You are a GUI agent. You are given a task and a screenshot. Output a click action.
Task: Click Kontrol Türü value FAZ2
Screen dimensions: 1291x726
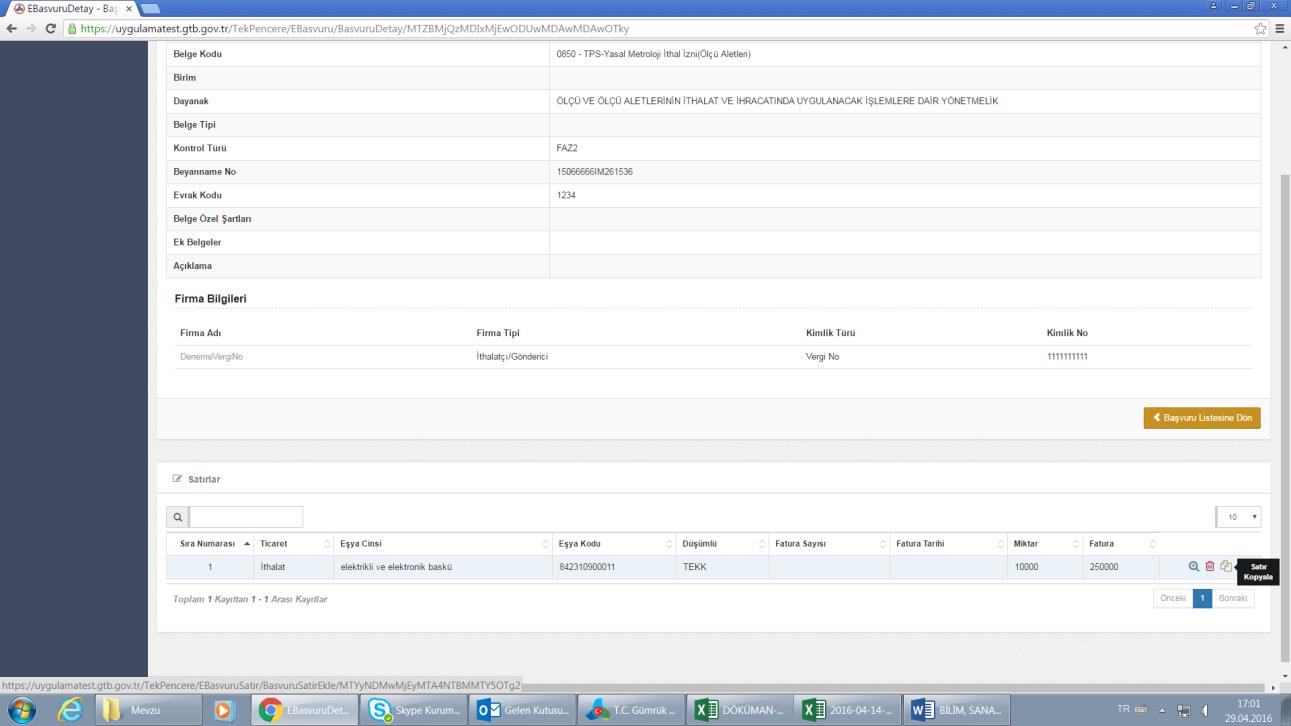click(x=567, y=148)
